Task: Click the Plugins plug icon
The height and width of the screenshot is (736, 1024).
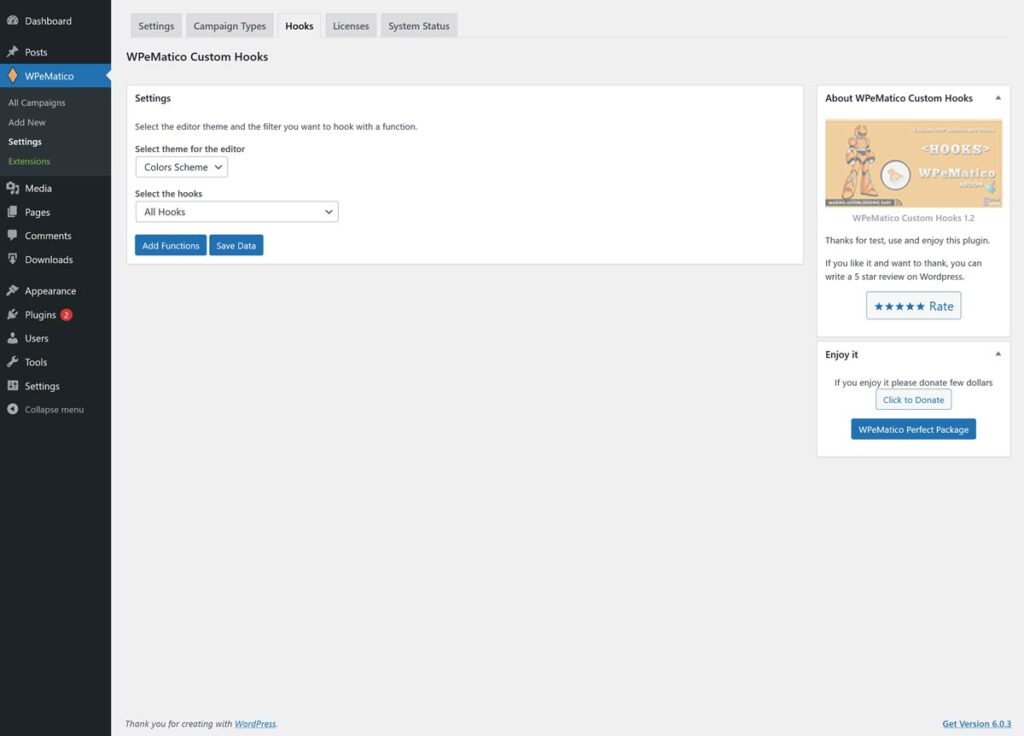Action: click(x=12, y=314)
